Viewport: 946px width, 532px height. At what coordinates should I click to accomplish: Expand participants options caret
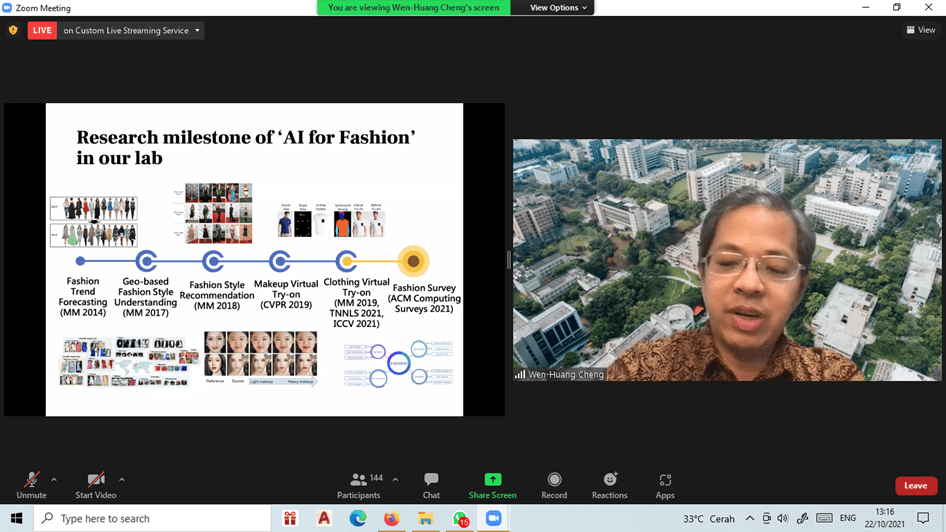tap(395, 479)
